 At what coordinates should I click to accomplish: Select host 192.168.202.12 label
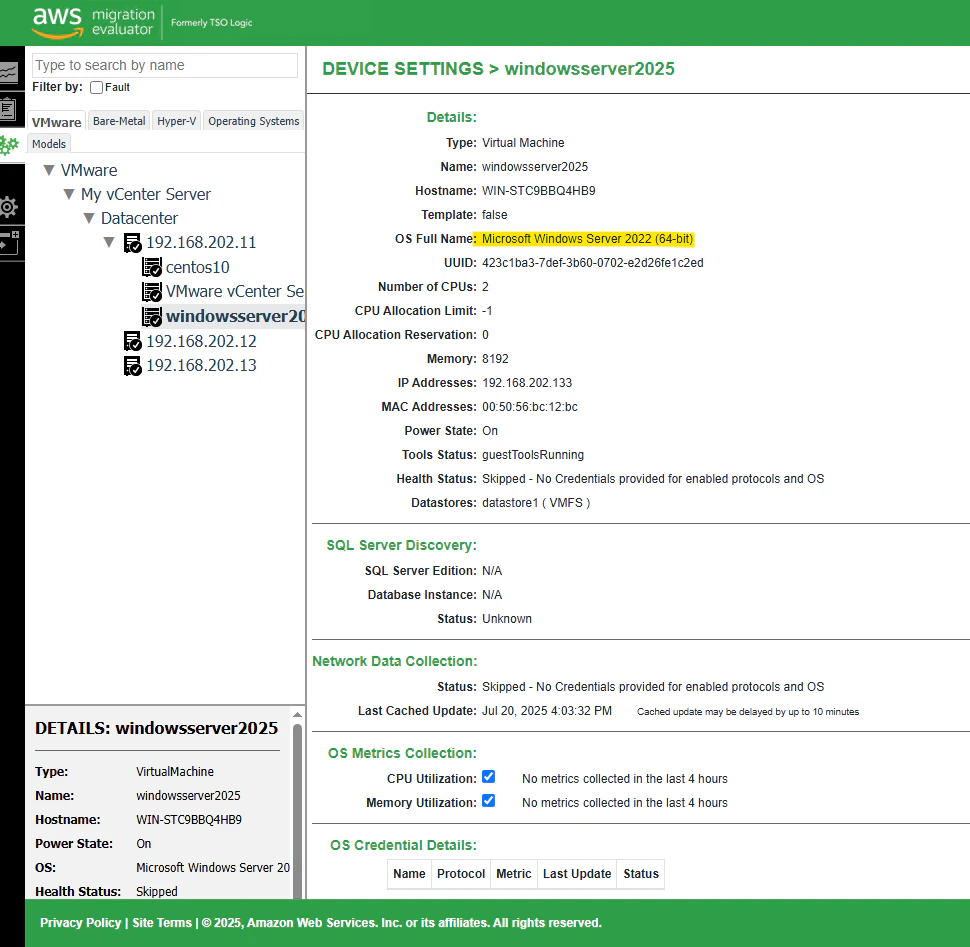click(201, 341)
